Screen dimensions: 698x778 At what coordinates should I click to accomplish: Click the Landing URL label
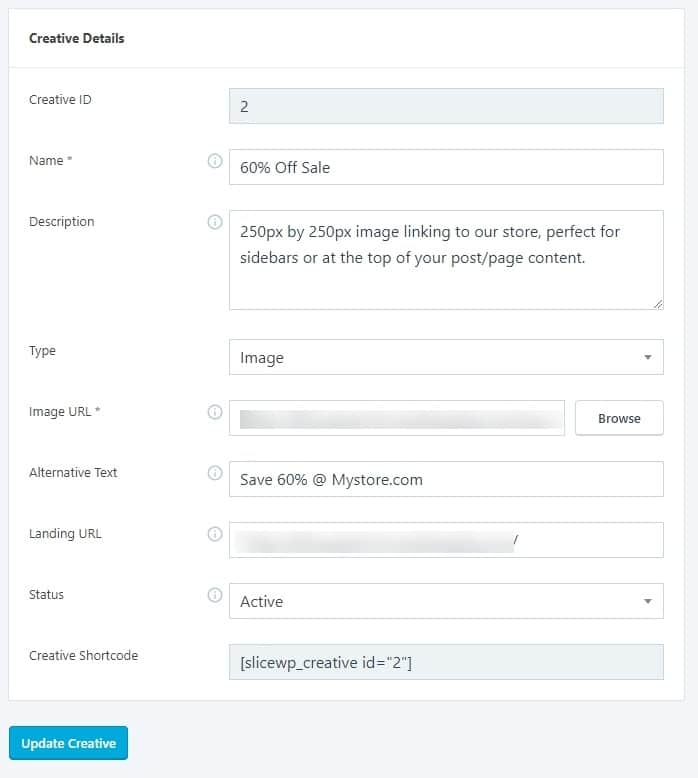click(65, 533)
